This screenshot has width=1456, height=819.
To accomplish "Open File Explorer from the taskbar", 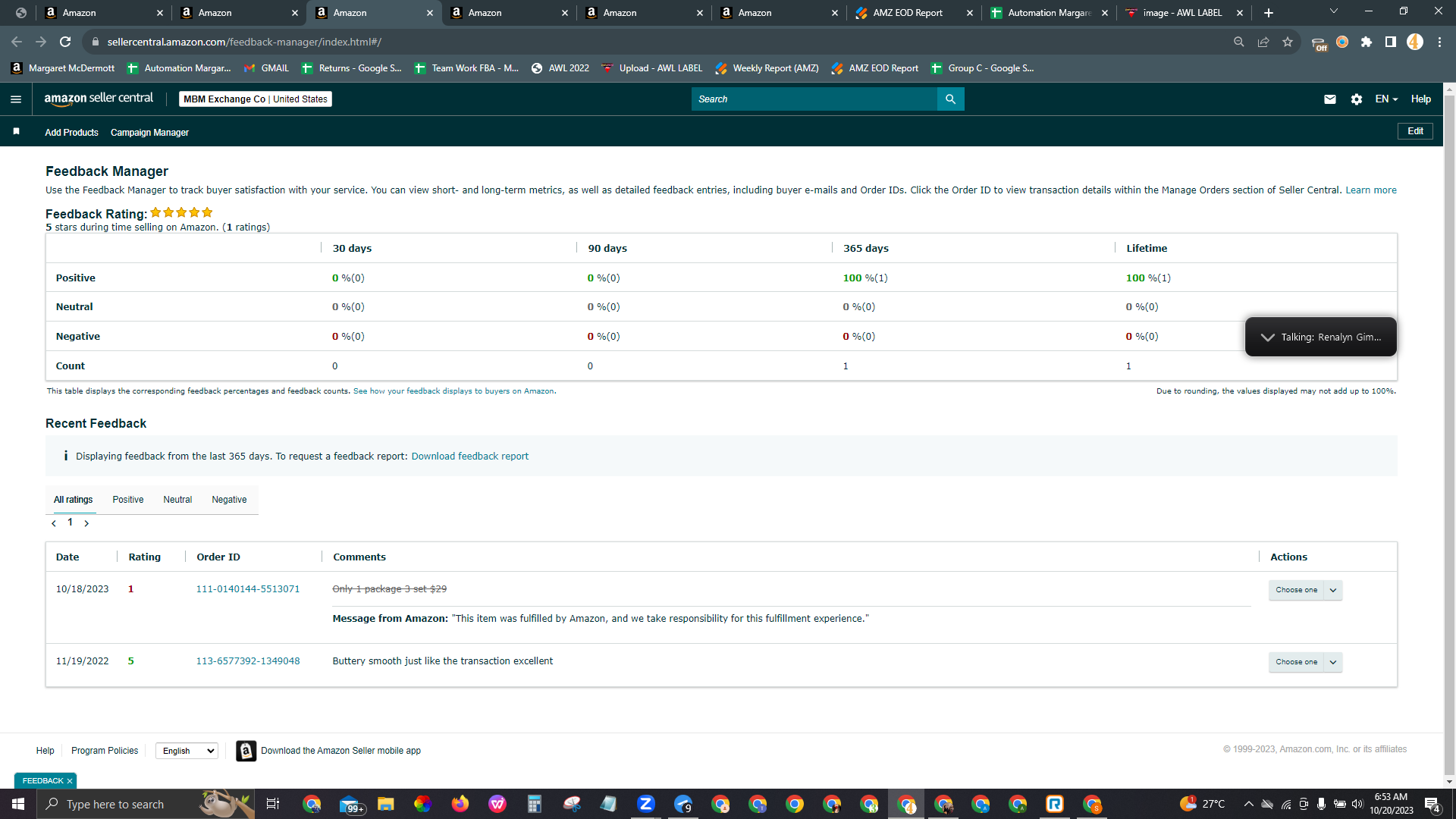I will click(x=385, y=804).
